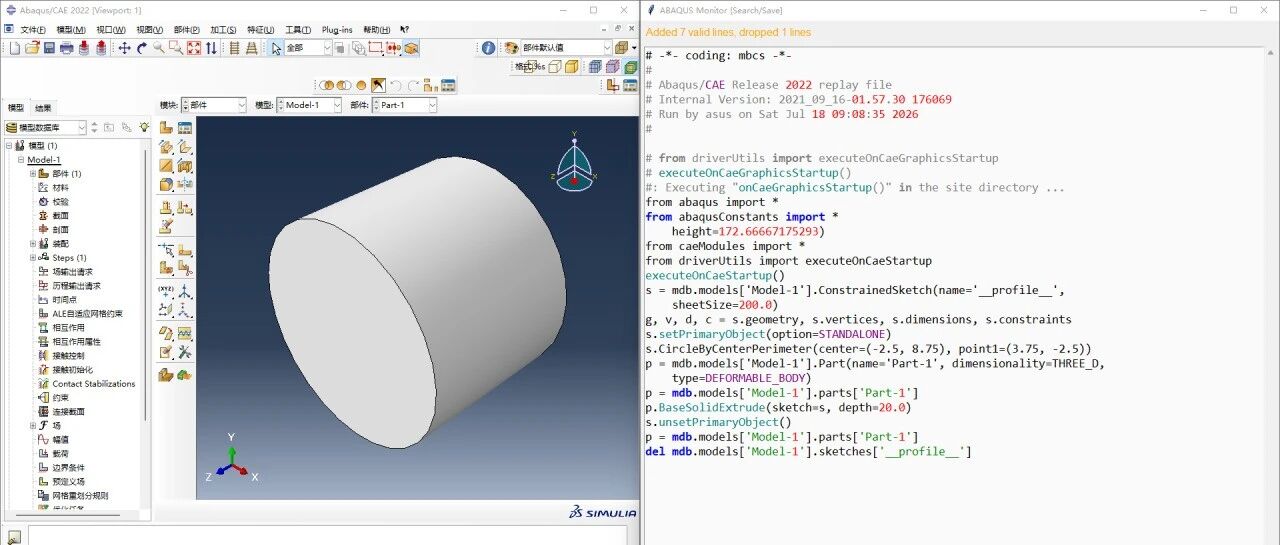Screen dimensions: 1280x545
Task: Toggle the dark arrow display option icon
Action: pos(378,86)
